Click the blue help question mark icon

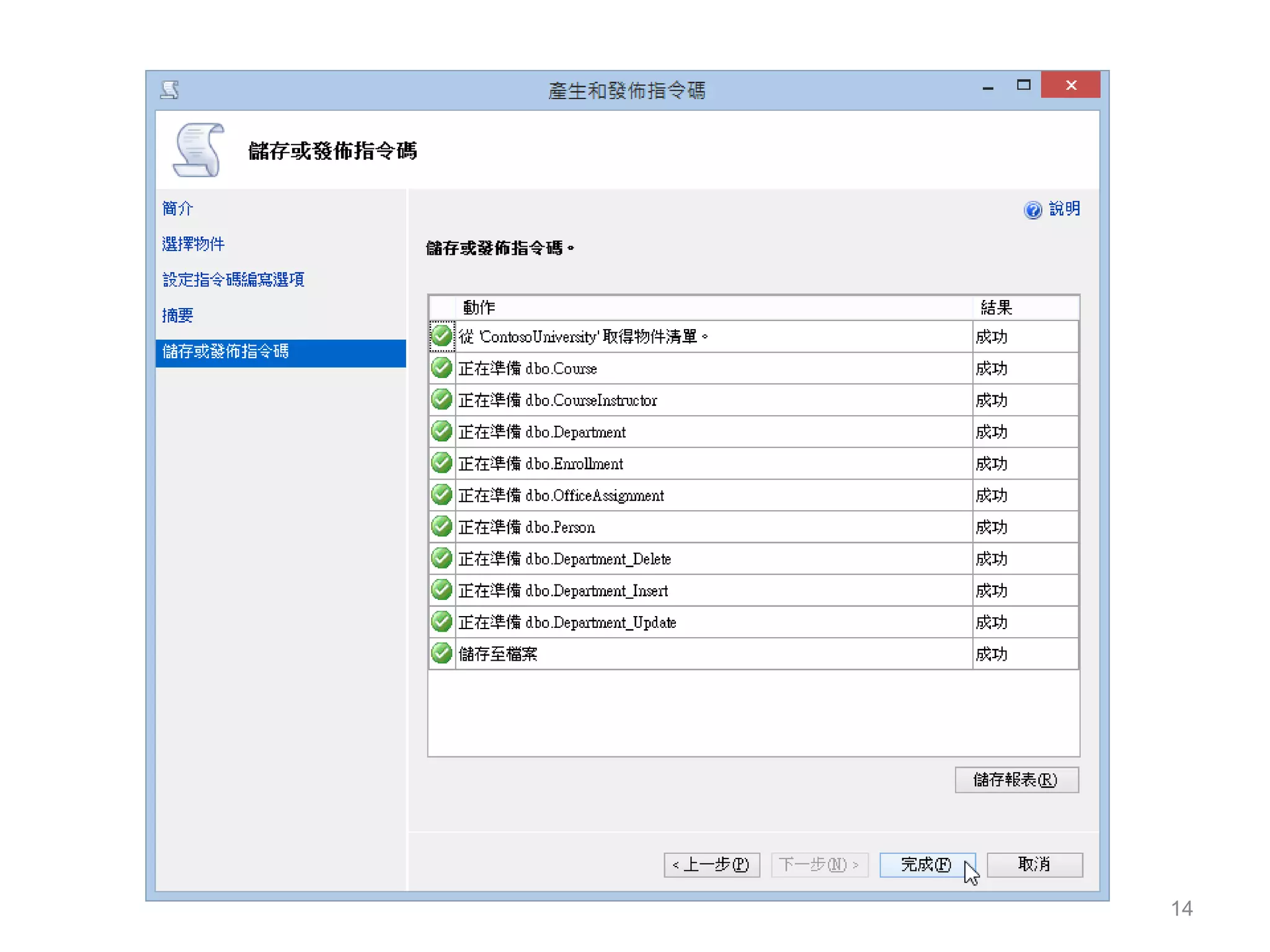(1032, 210)
